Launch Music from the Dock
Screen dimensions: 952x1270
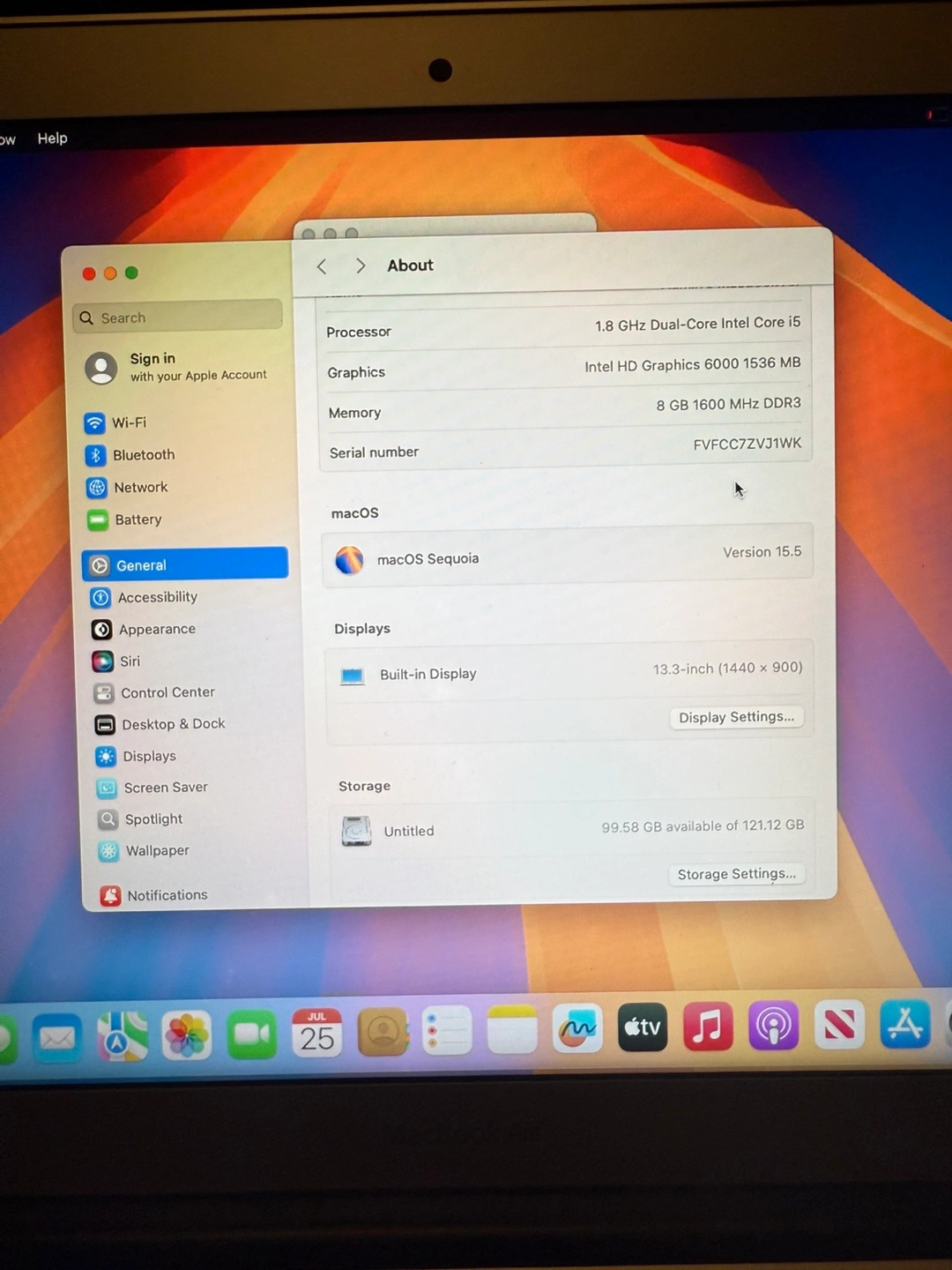[708, 1027]
